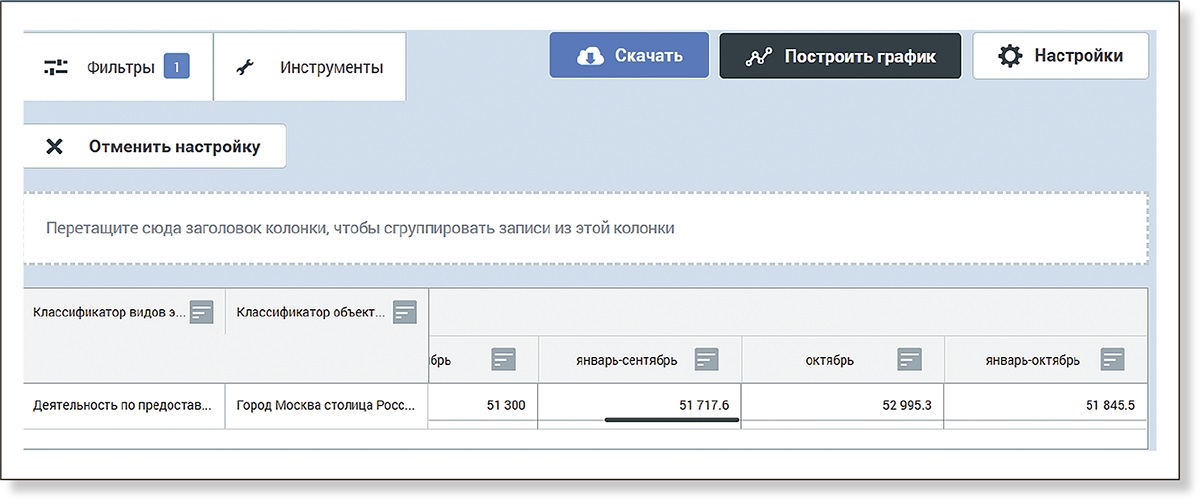Click the X icon in Отменить настройку
The width and height of the screenshot is (1200, 500).
click(x=55, y=147)
